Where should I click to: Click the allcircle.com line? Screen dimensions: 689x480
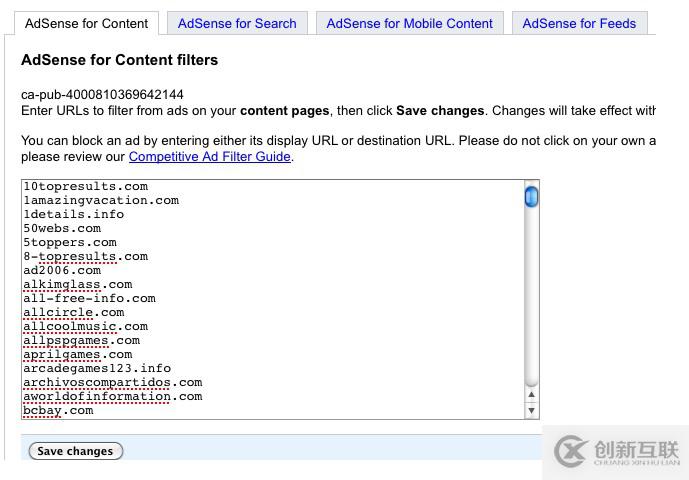pyautogui.click(x=74, y=313)
